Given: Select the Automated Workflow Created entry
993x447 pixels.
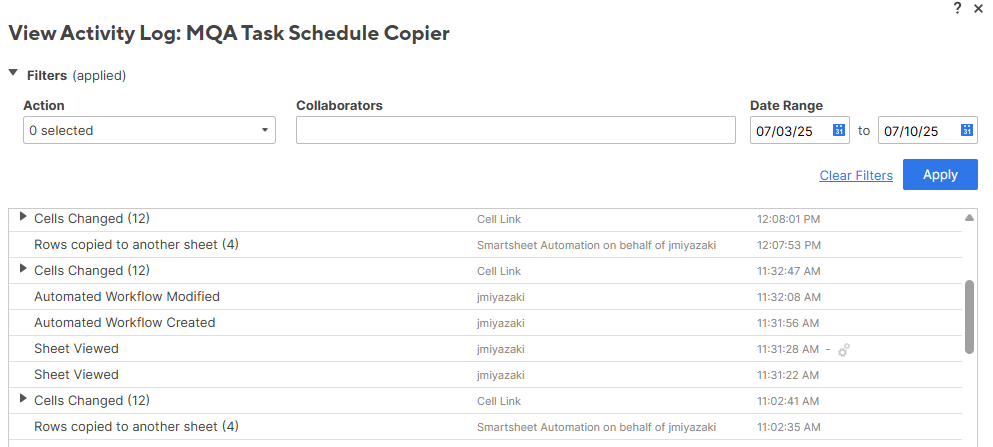Looking at the screenshot, I should pos(485,323).
